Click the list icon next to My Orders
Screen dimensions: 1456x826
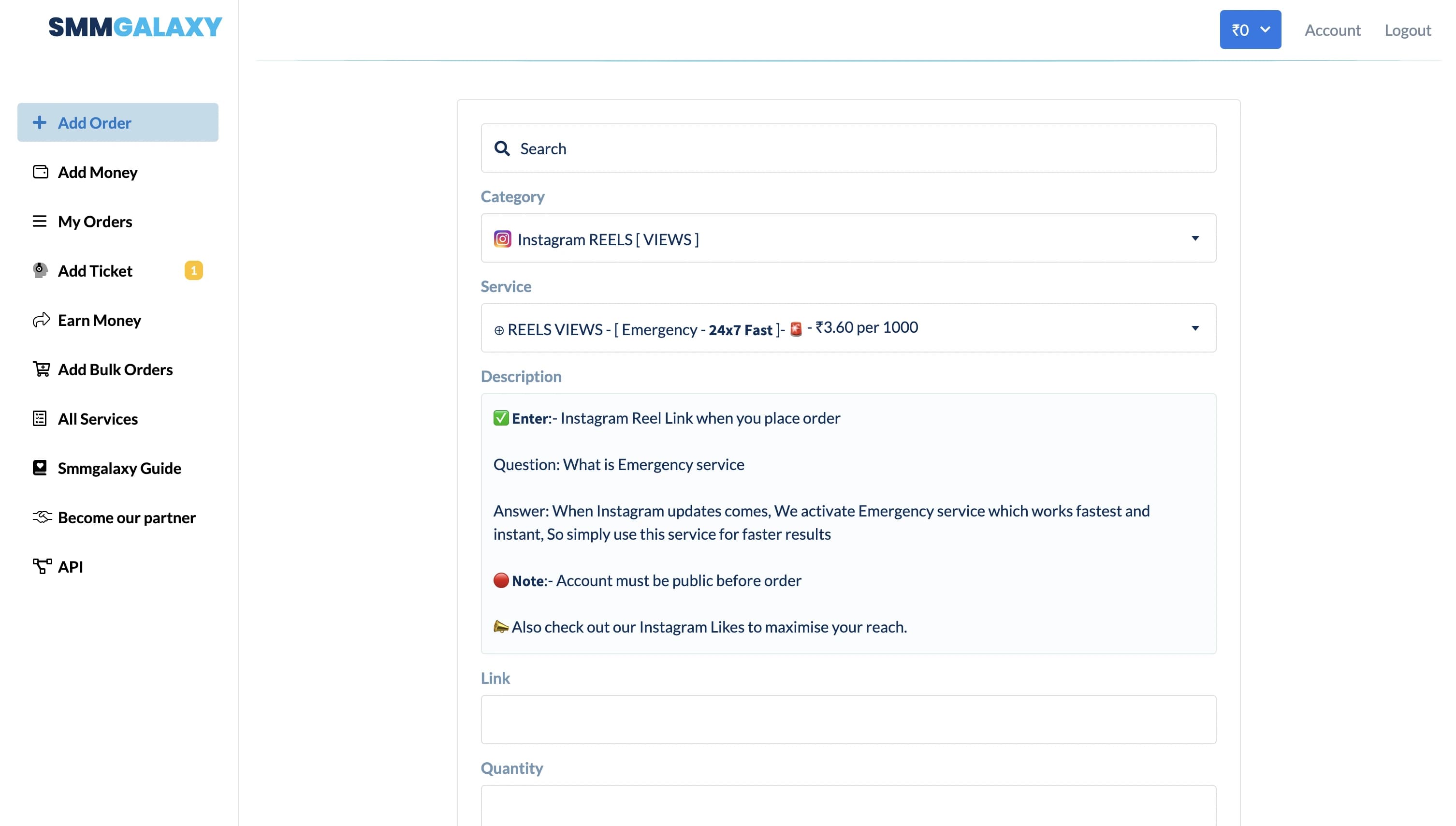click(39, 221)
